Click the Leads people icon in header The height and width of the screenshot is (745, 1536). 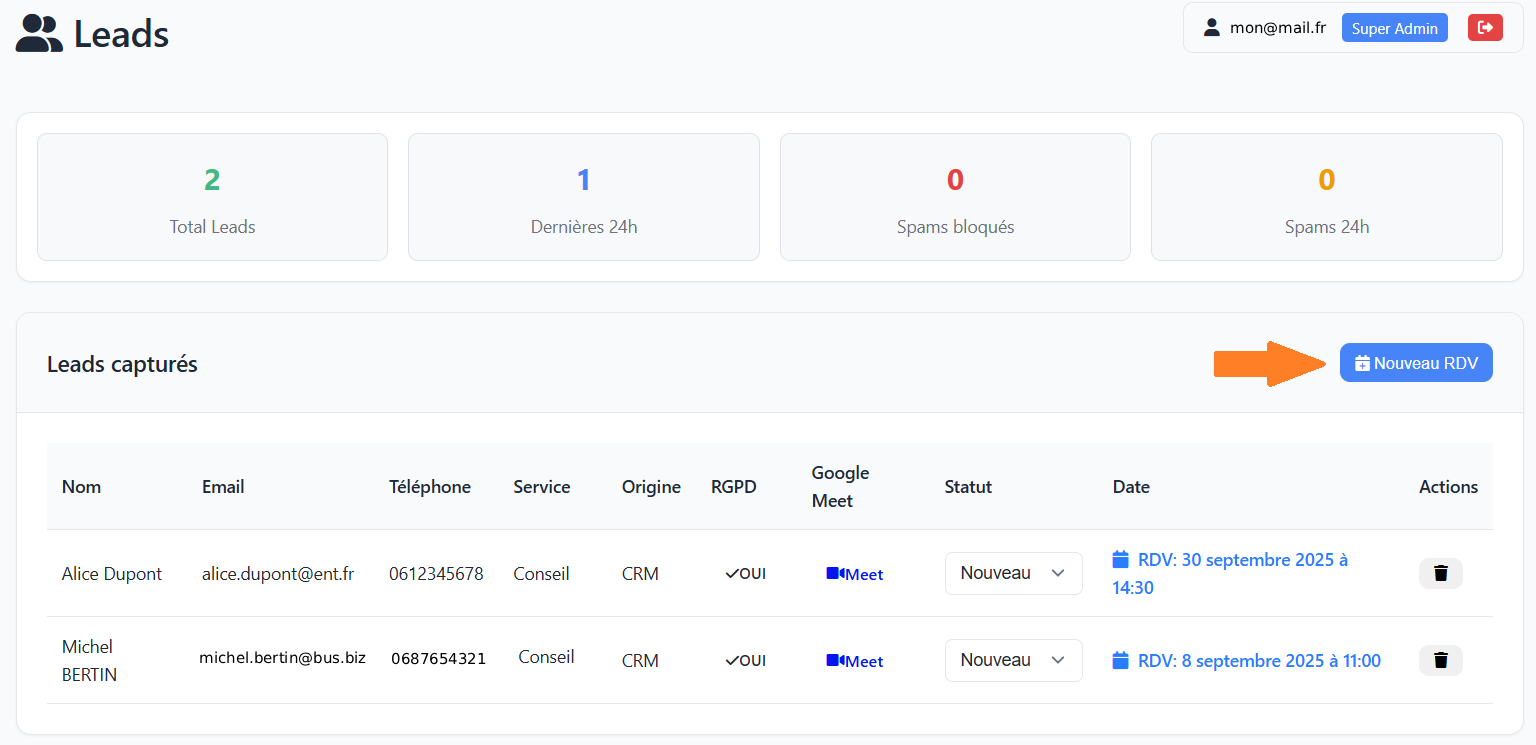[39, 34]
